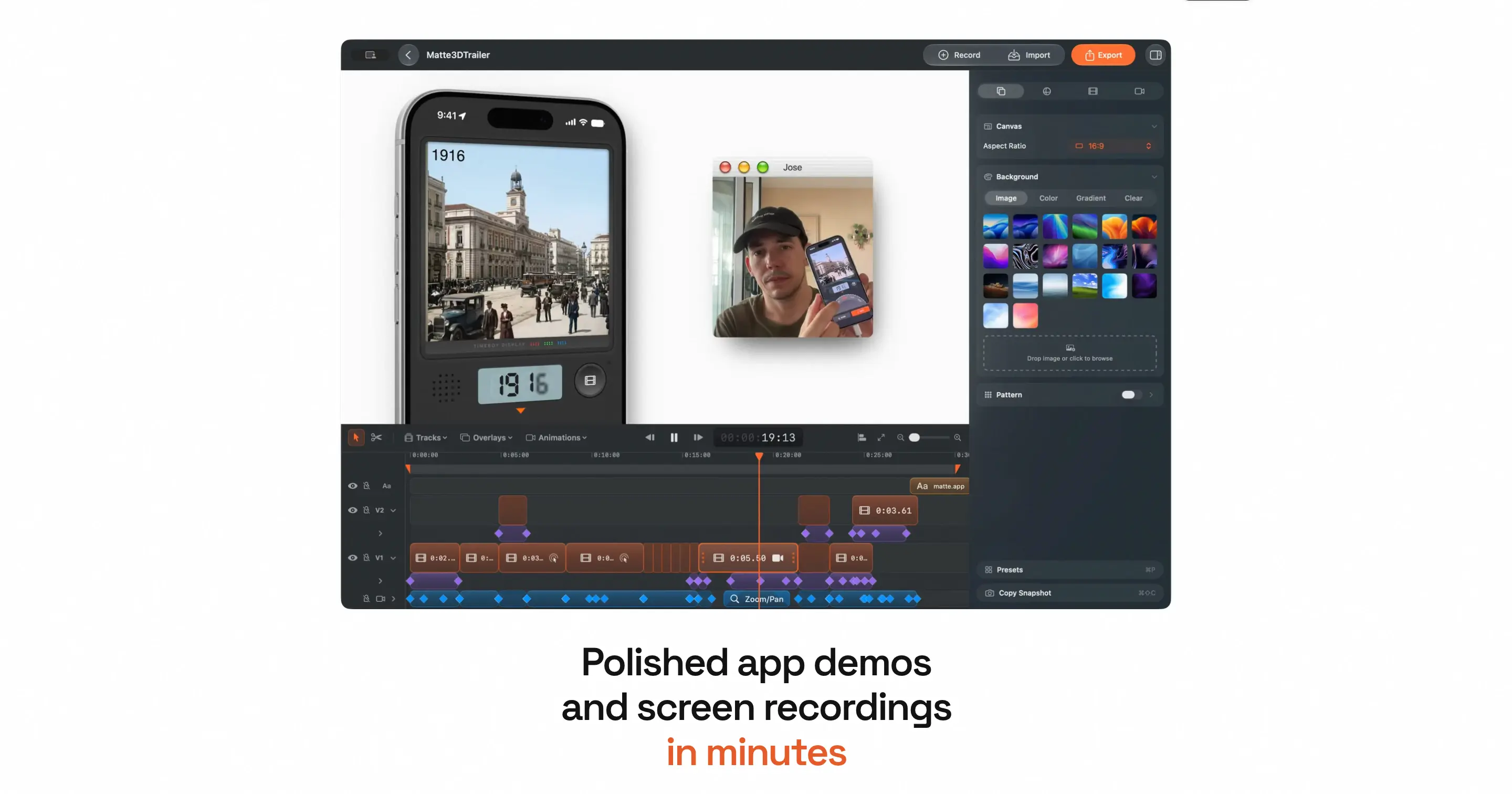Hide the V2 track
1512x794 pixels.
(x=353, y=510)
